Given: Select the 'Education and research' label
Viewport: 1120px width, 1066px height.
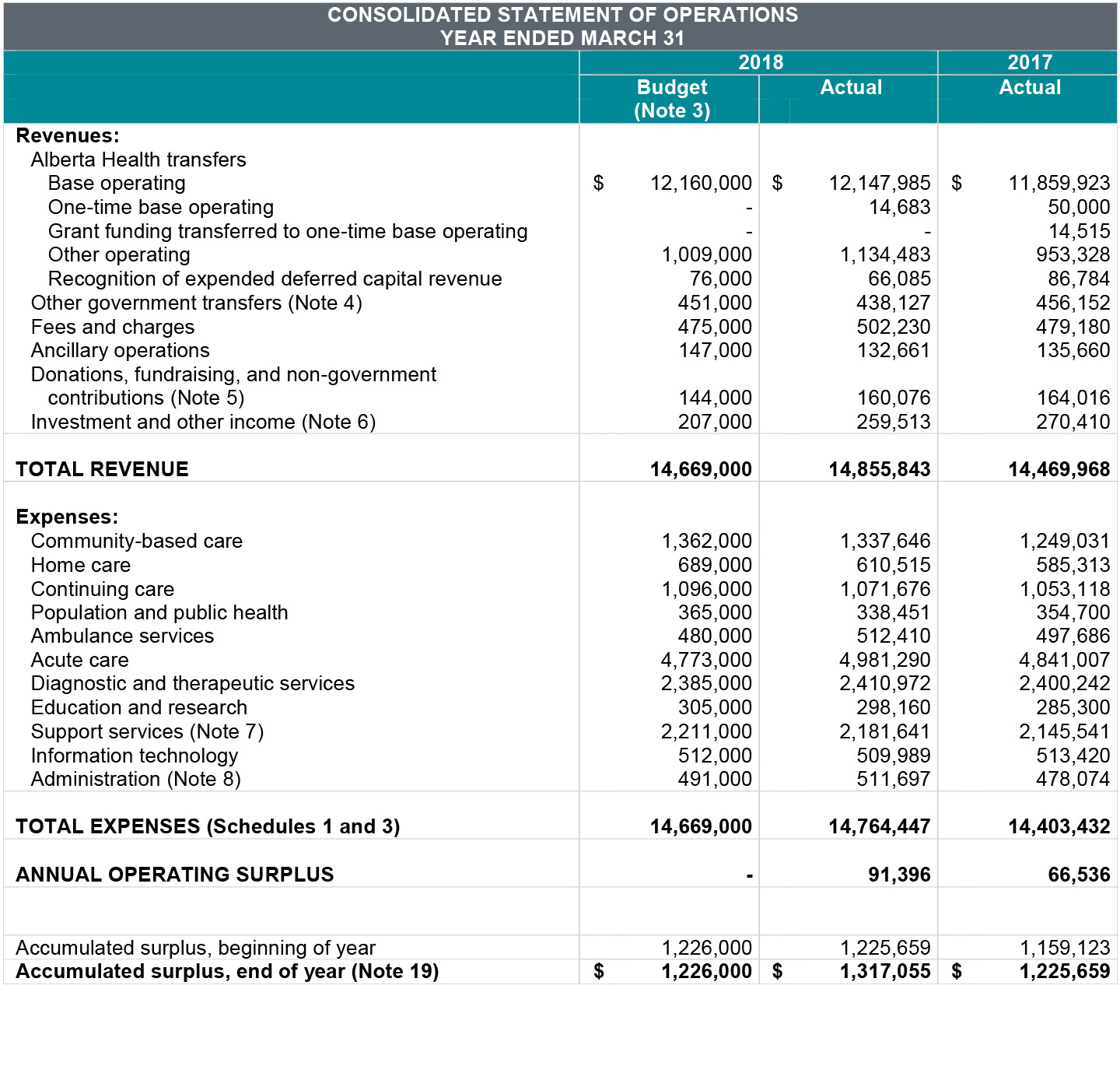Looking at the screenshot, I should coord(139,708).
